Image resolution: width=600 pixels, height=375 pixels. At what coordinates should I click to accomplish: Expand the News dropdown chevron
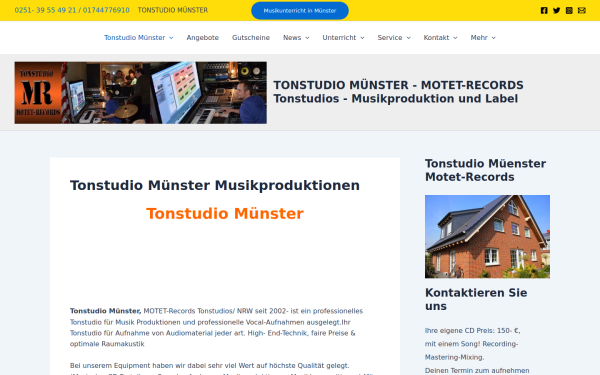pyautogui.click(x=307, y=38)
